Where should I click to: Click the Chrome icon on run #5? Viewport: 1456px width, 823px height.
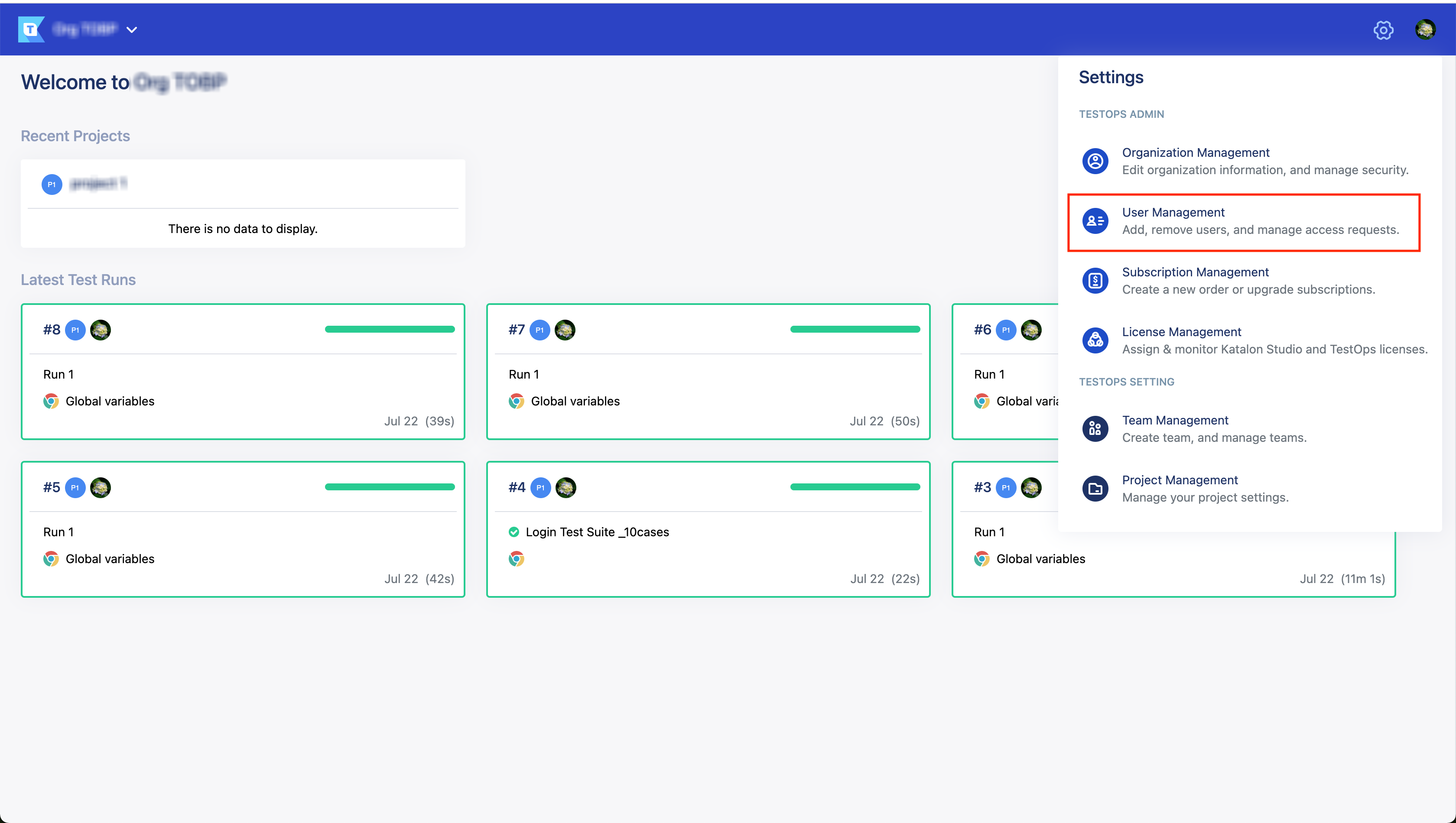(51, 559)
